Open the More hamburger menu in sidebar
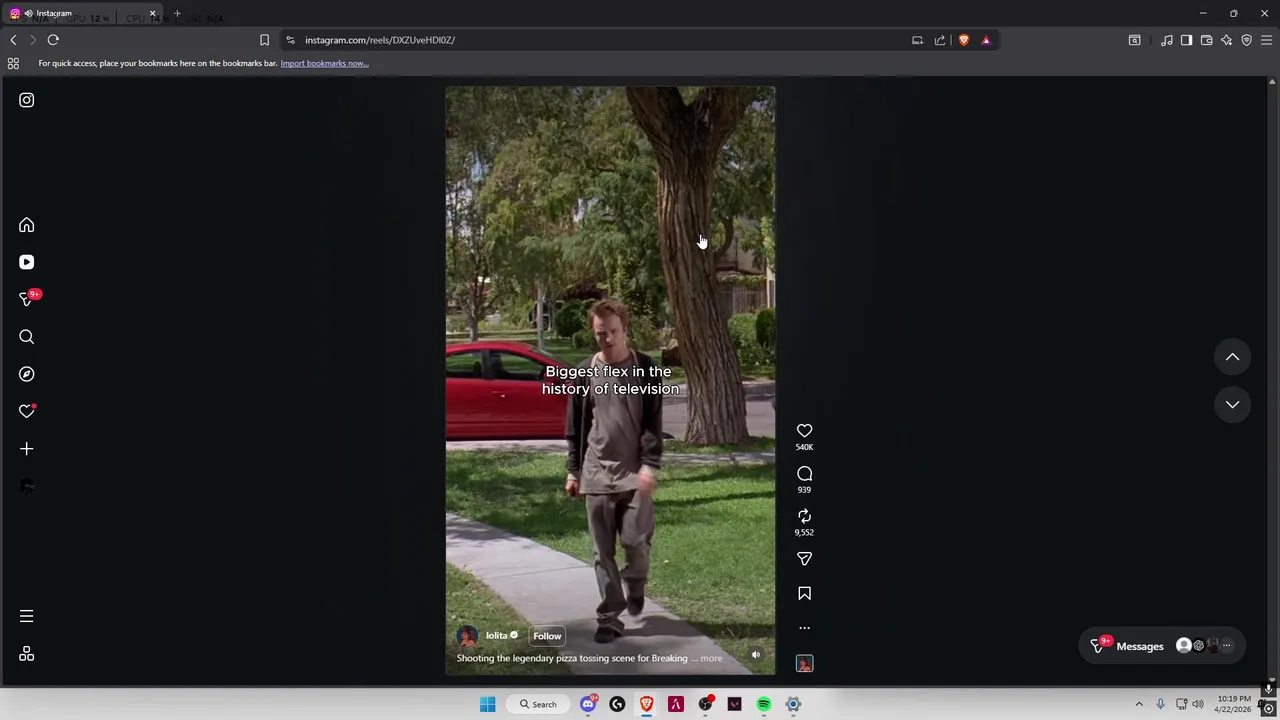This screenshot has height=720, width=1280. [x=27, y=616]
